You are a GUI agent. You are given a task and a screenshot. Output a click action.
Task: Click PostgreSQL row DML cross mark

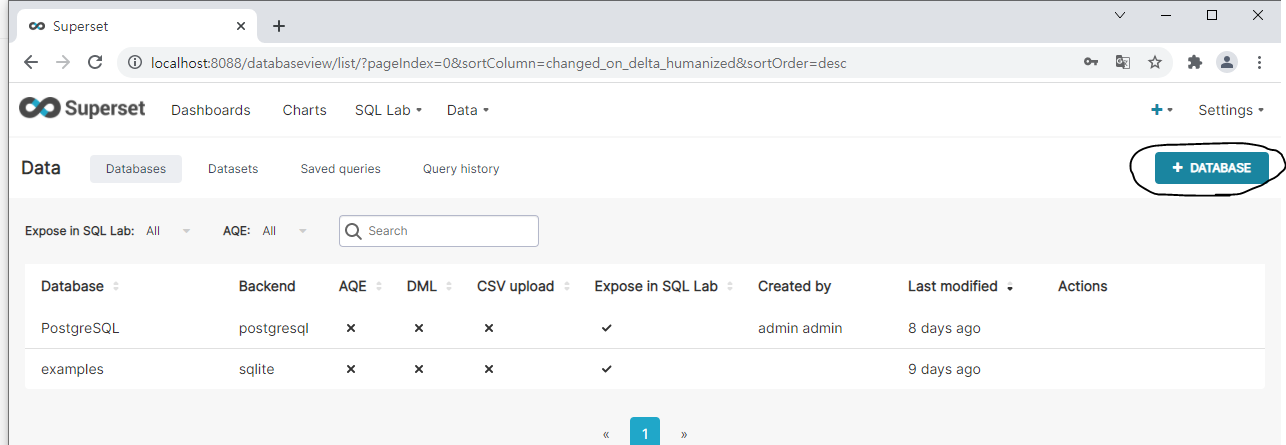pyautogui.click(x=419, y=328)
